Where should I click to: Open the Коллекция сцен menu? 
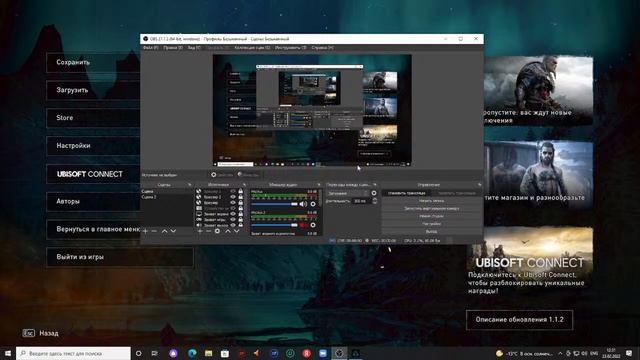click(252, 48)
